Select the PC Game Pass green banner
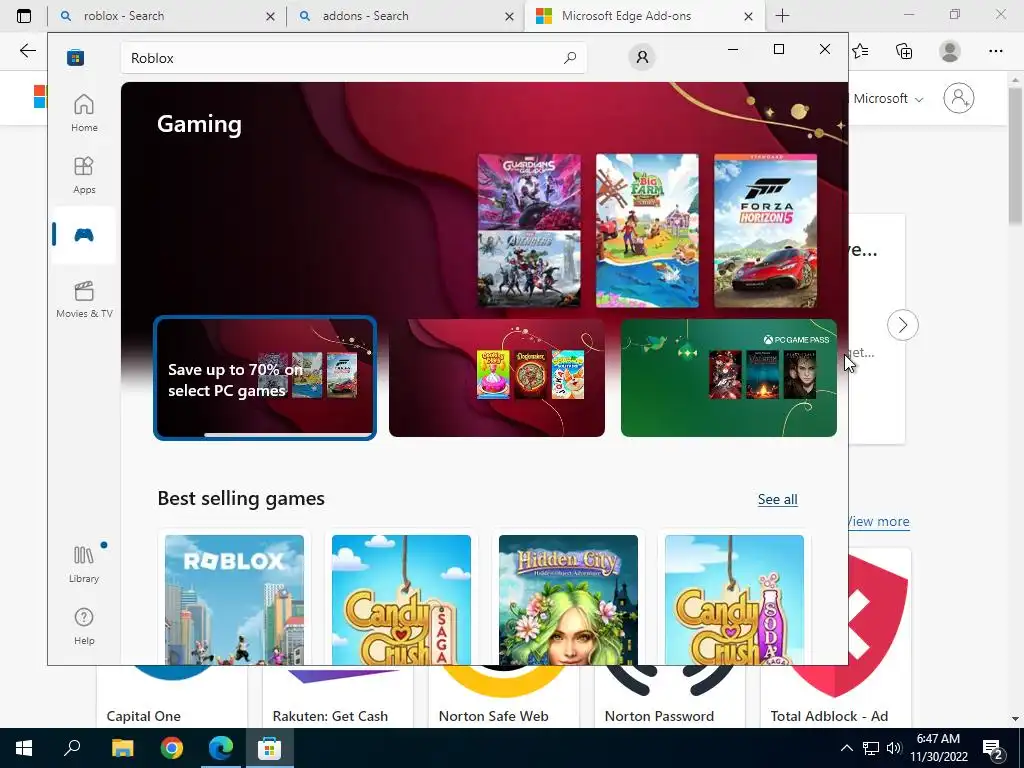The height and width of the screenshot is (768, 1024). [729, 378]
